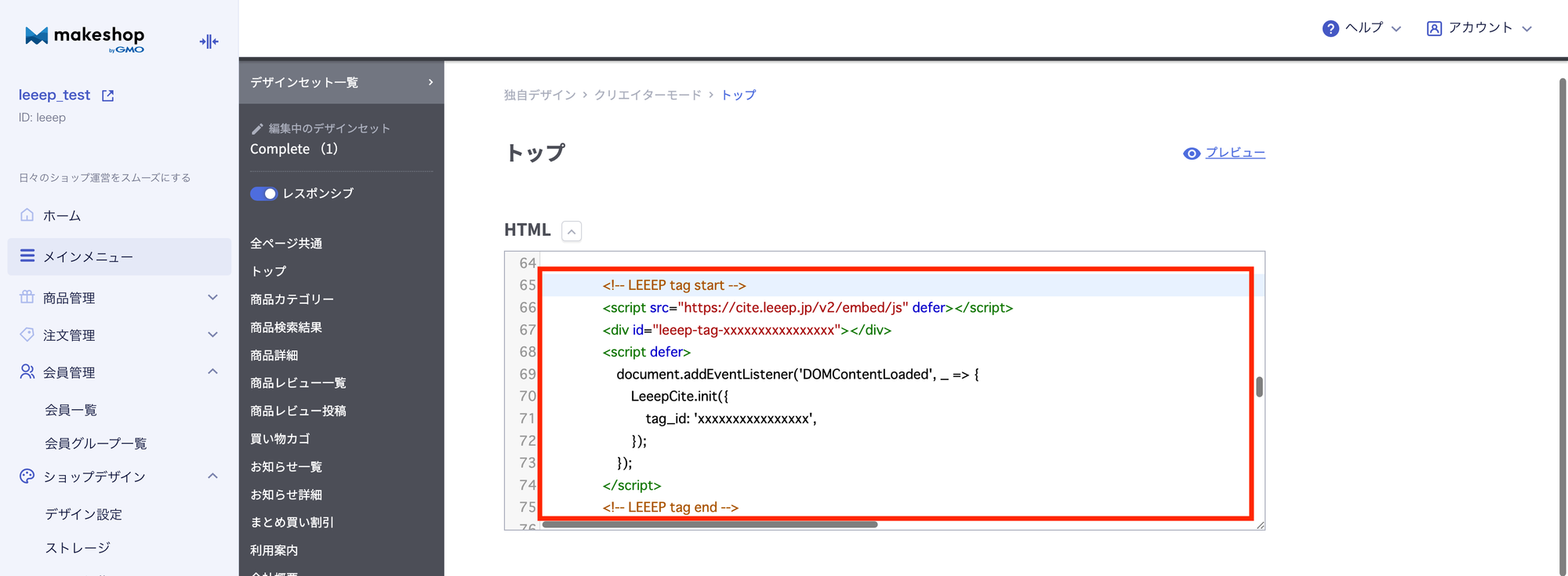Select 商品レビュー投稿 page
This screenshot has height=576, width=1568.
(298, 411)
